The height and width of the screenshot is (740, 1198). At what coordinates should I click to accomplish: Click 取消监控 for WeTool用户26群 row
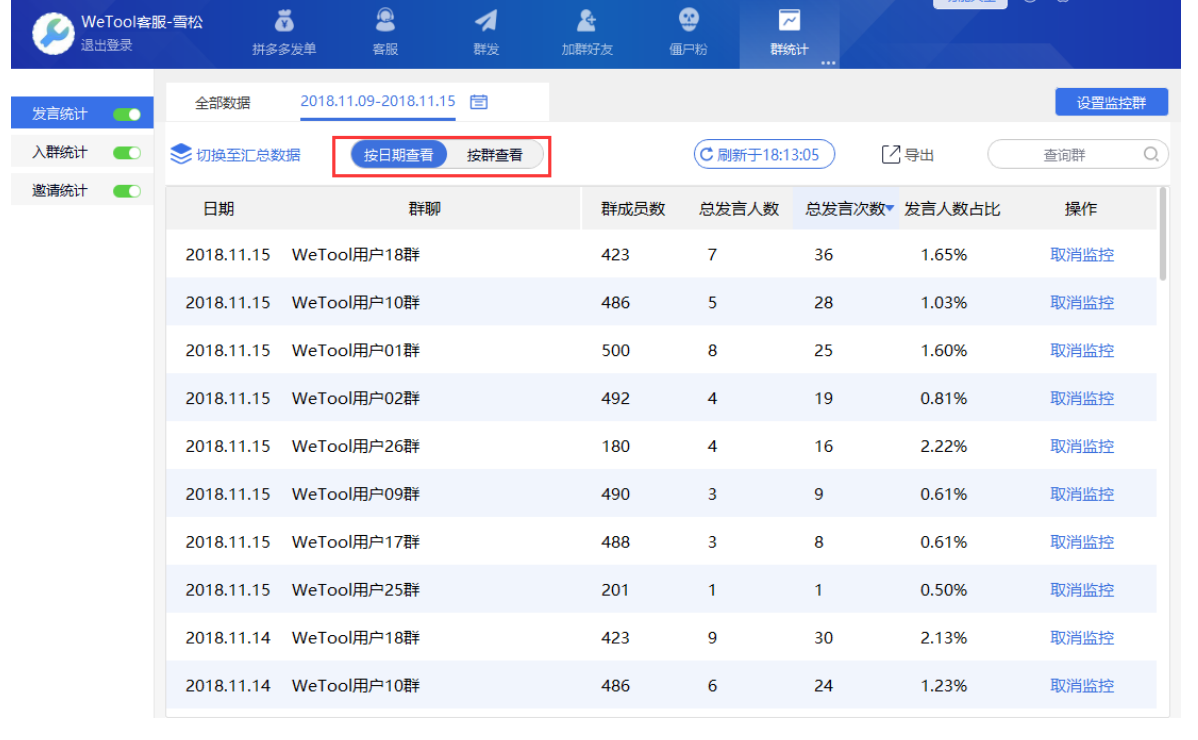tap(1082, 446)
